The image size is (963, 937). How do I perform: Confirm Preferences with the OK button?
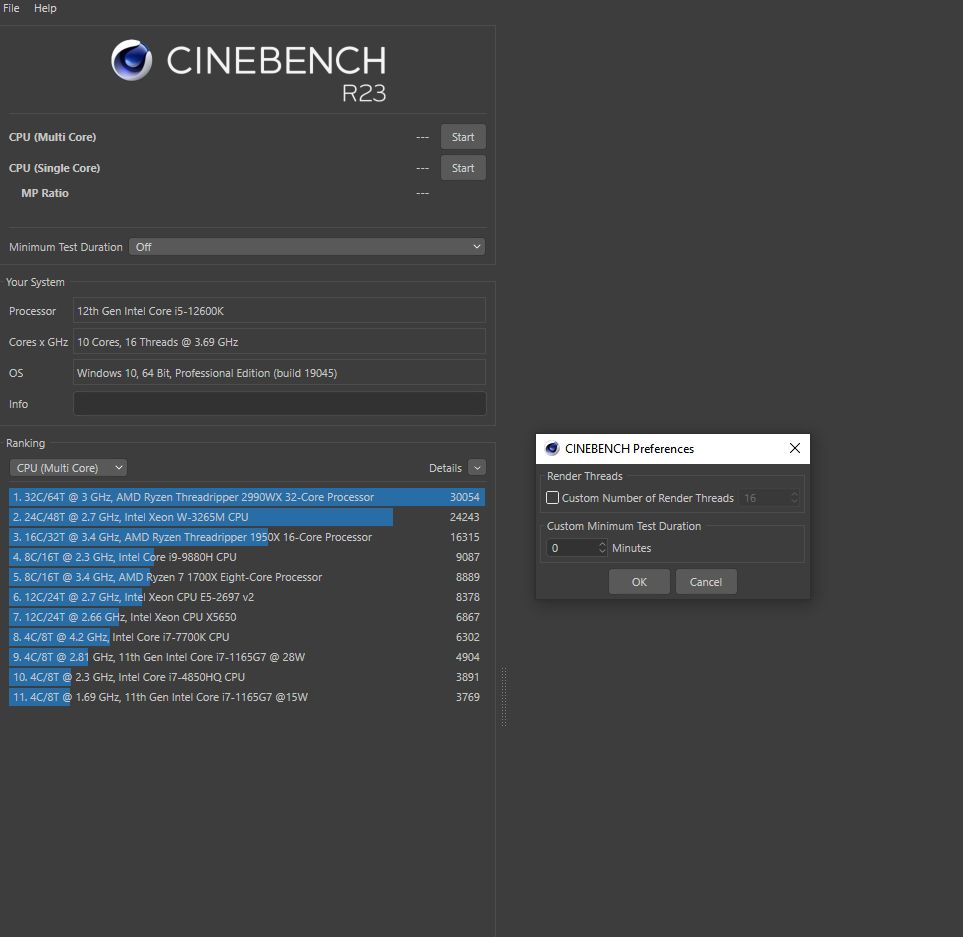639,581
